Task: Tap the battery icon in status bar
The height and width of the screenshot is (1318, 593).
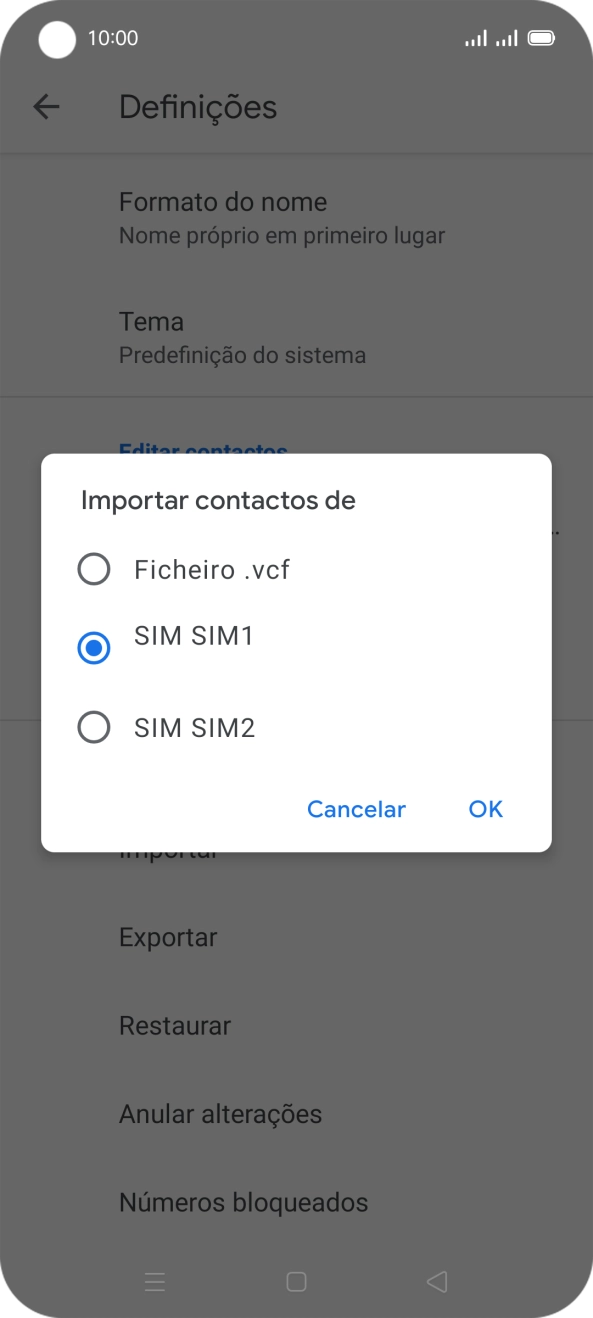Action: click(541, 38)
